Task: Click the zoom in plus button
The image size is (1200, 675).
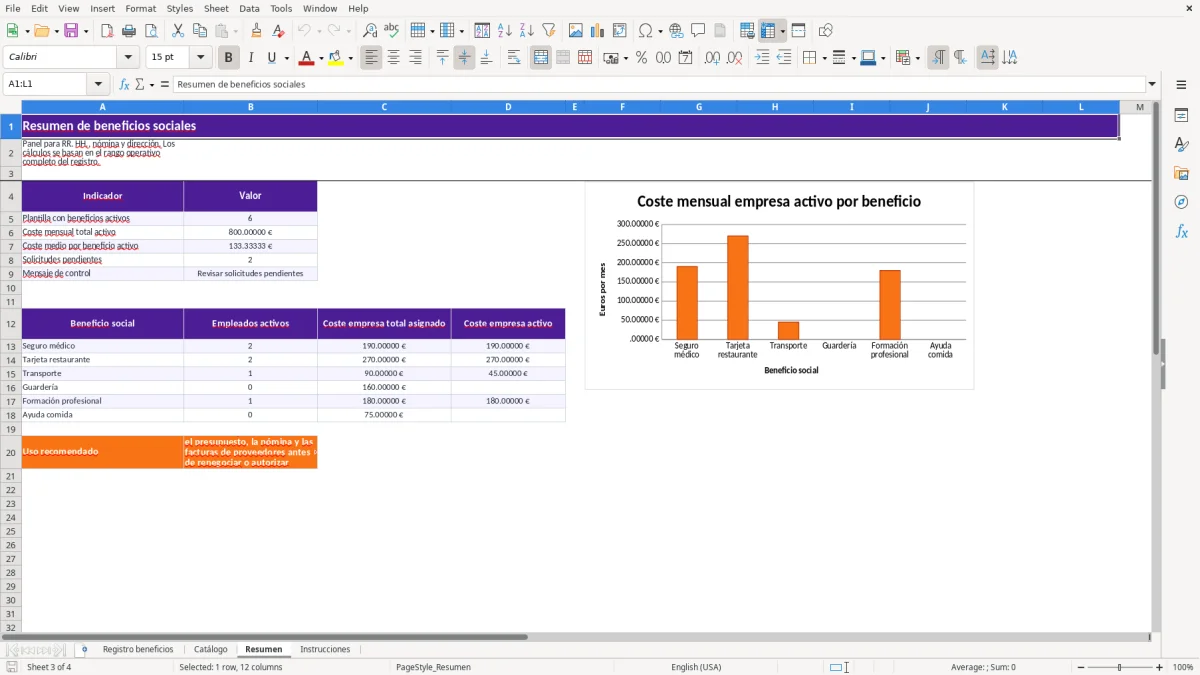Action: [x=1160, y=667]
